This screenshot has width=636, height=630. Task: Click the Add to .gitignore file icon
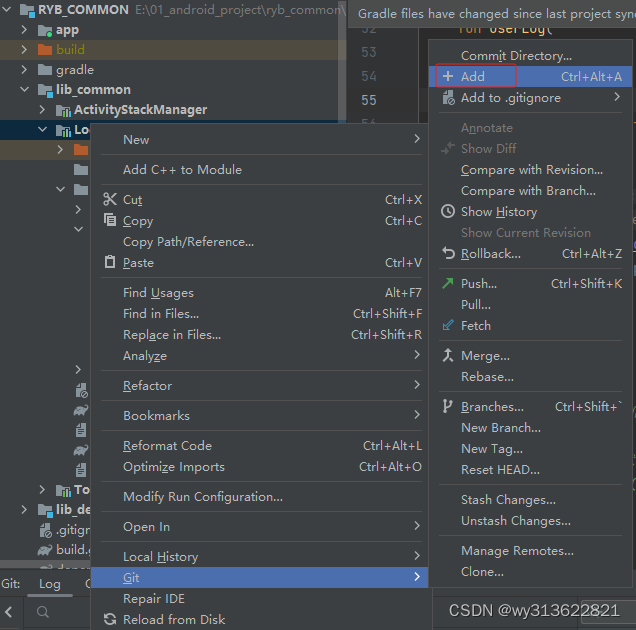[449, 98]
